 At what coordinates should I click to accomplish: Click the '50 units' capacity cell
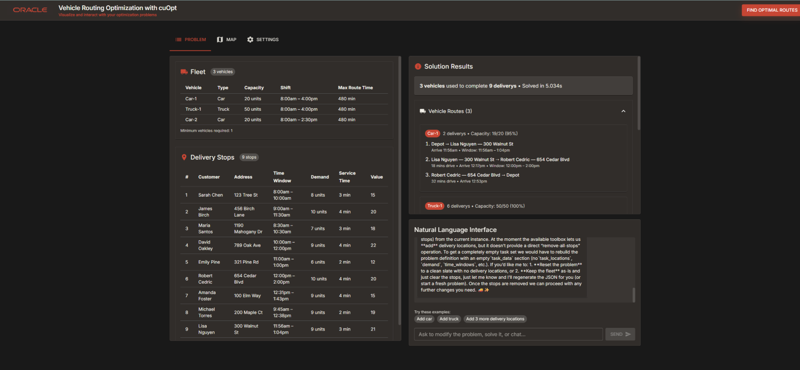(253, 109)
